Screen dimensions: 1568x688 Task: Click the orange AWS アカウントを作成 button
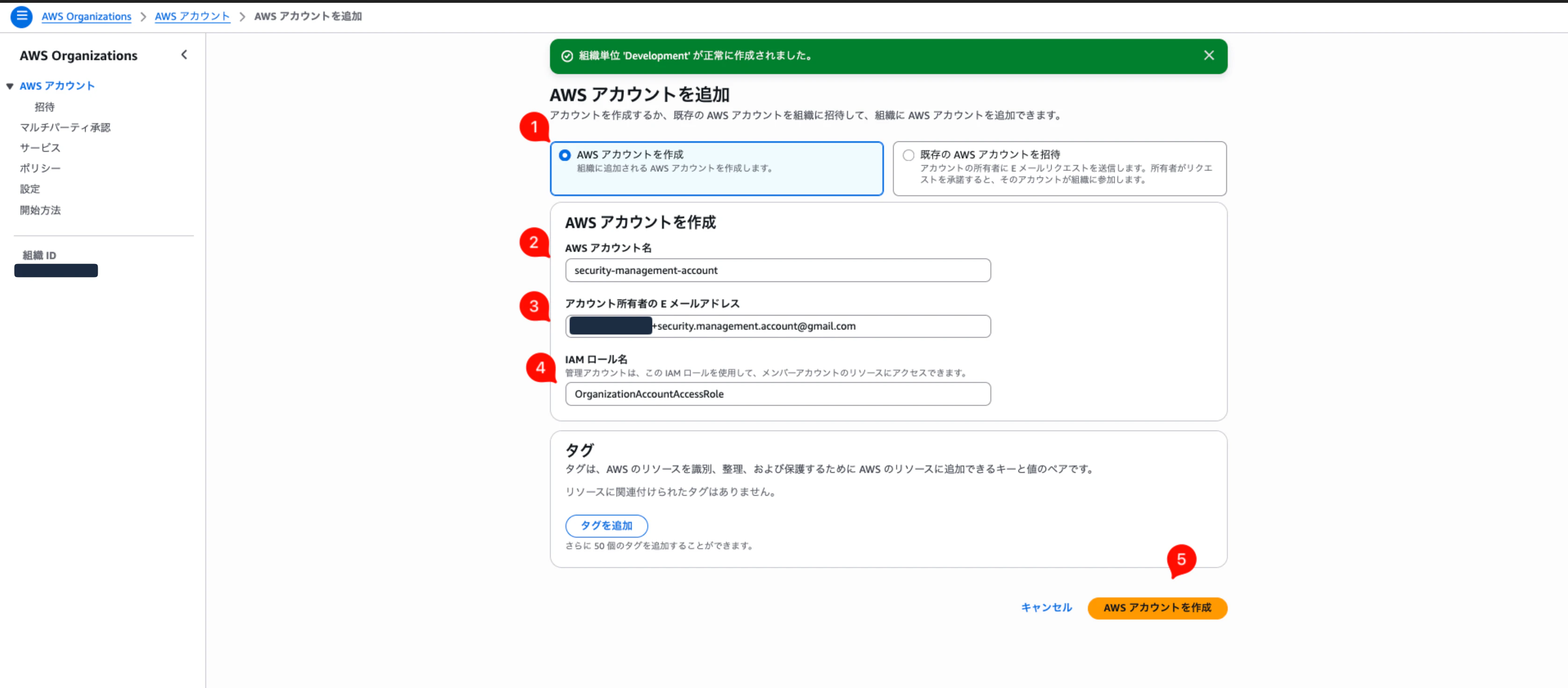(1157, 607)
